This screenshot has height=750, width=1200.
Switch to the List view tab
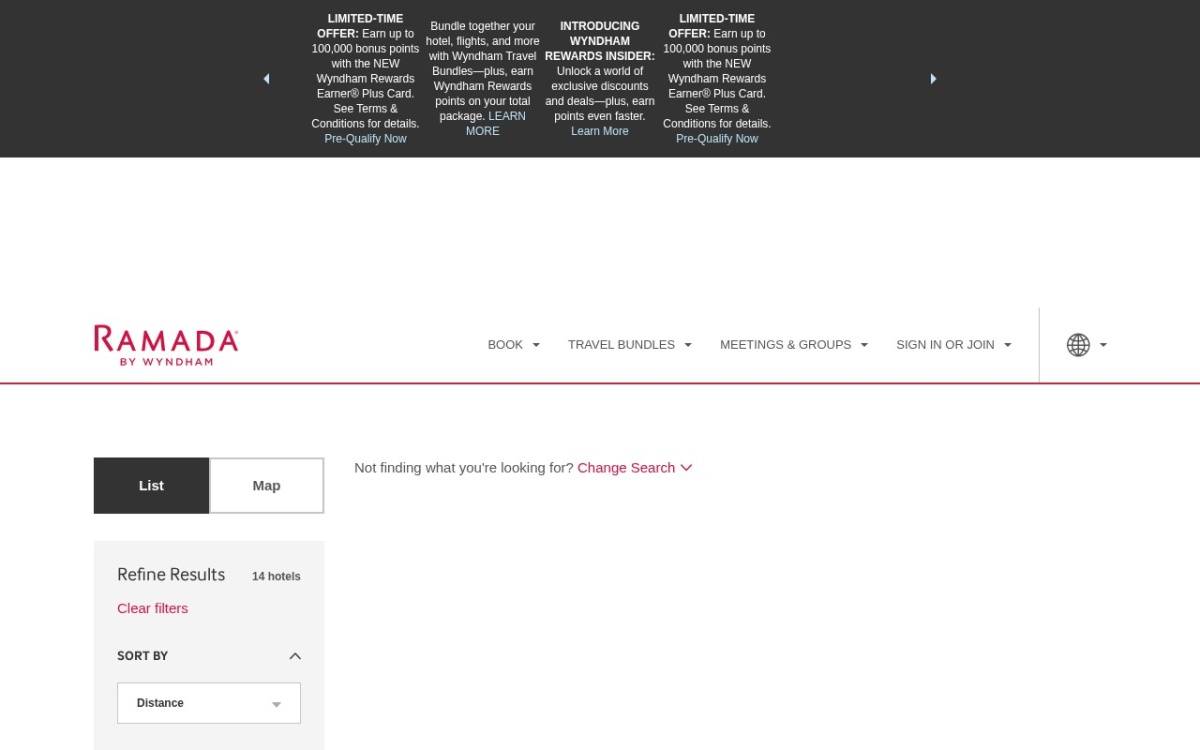point(152,486)
